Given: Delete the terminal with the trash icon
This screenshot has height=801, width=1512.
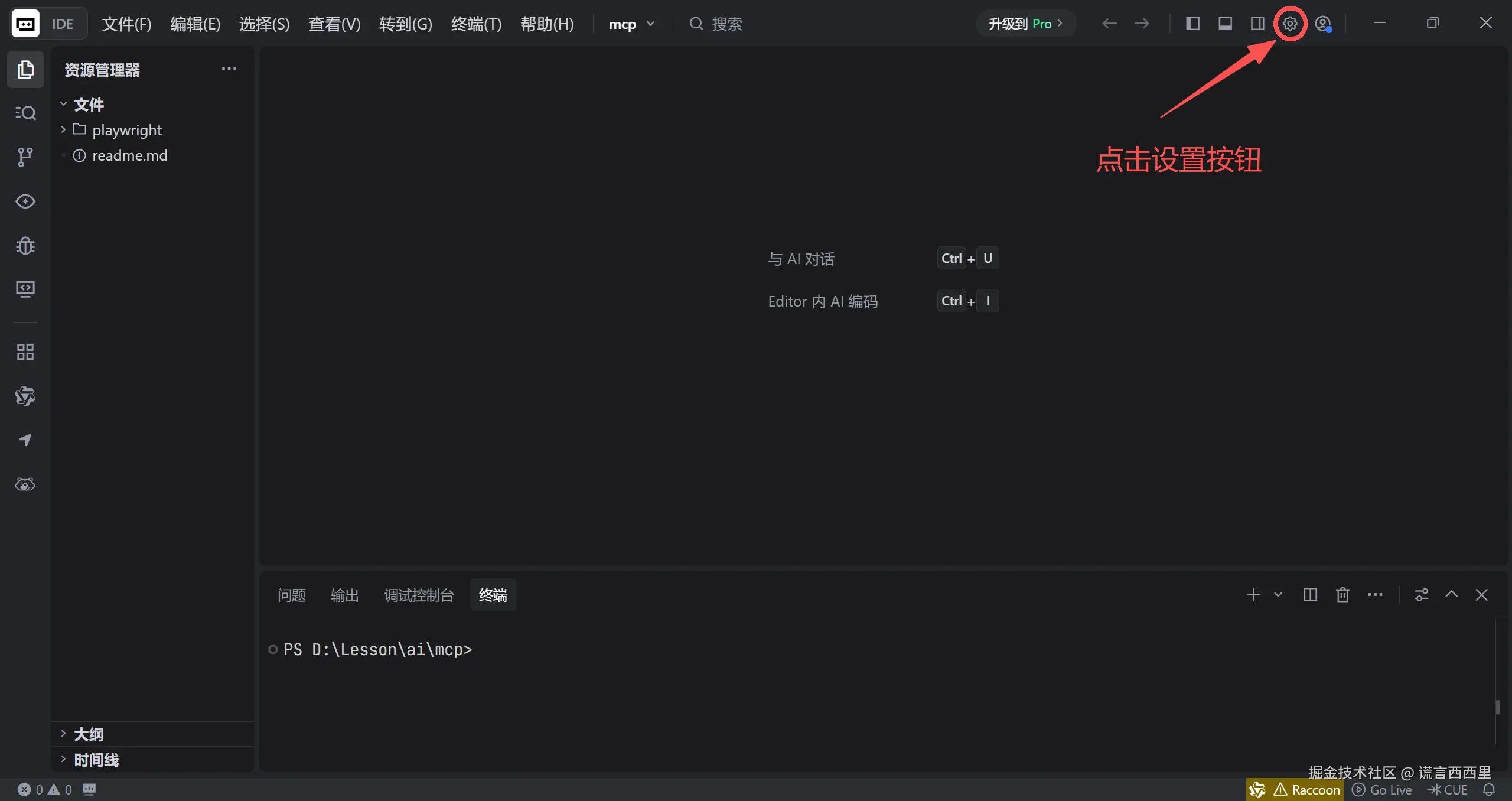Looking at the screenshot, I should pyautogui.click(x=1342, y=595).
